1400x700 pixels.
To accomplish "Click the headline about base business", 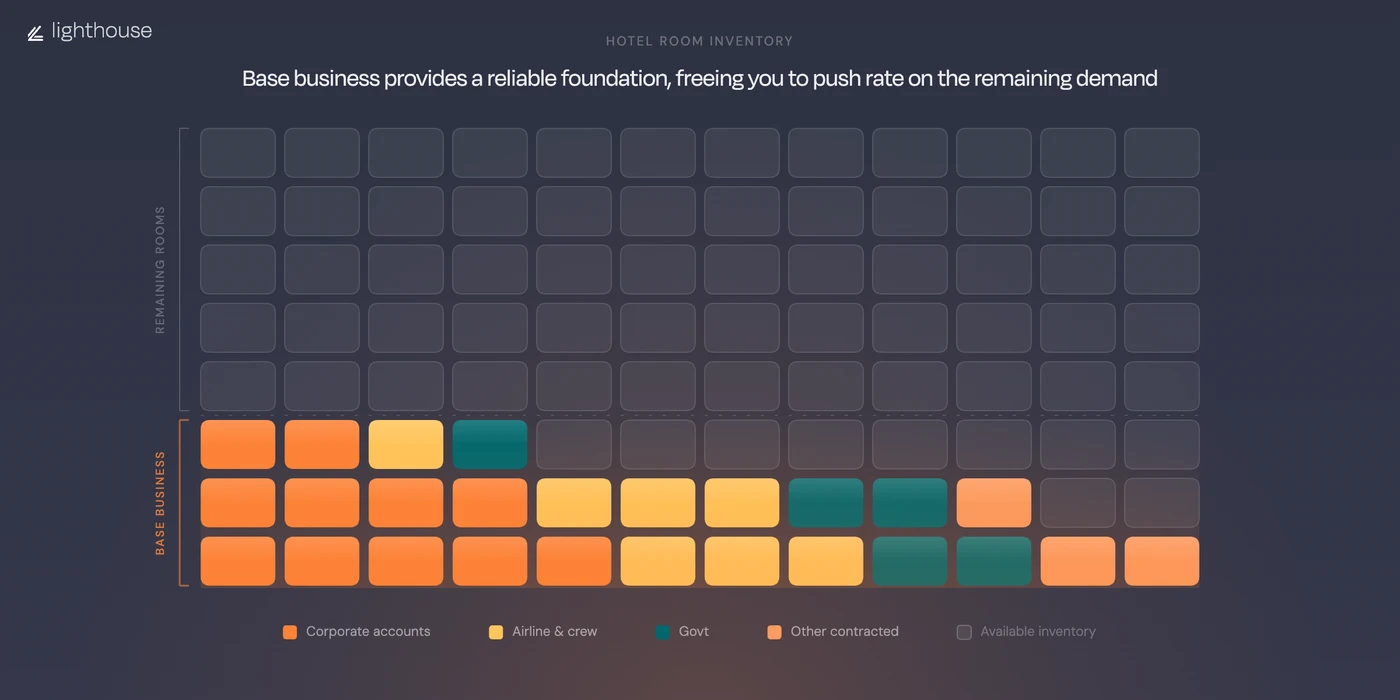I will tap(700, 78).
